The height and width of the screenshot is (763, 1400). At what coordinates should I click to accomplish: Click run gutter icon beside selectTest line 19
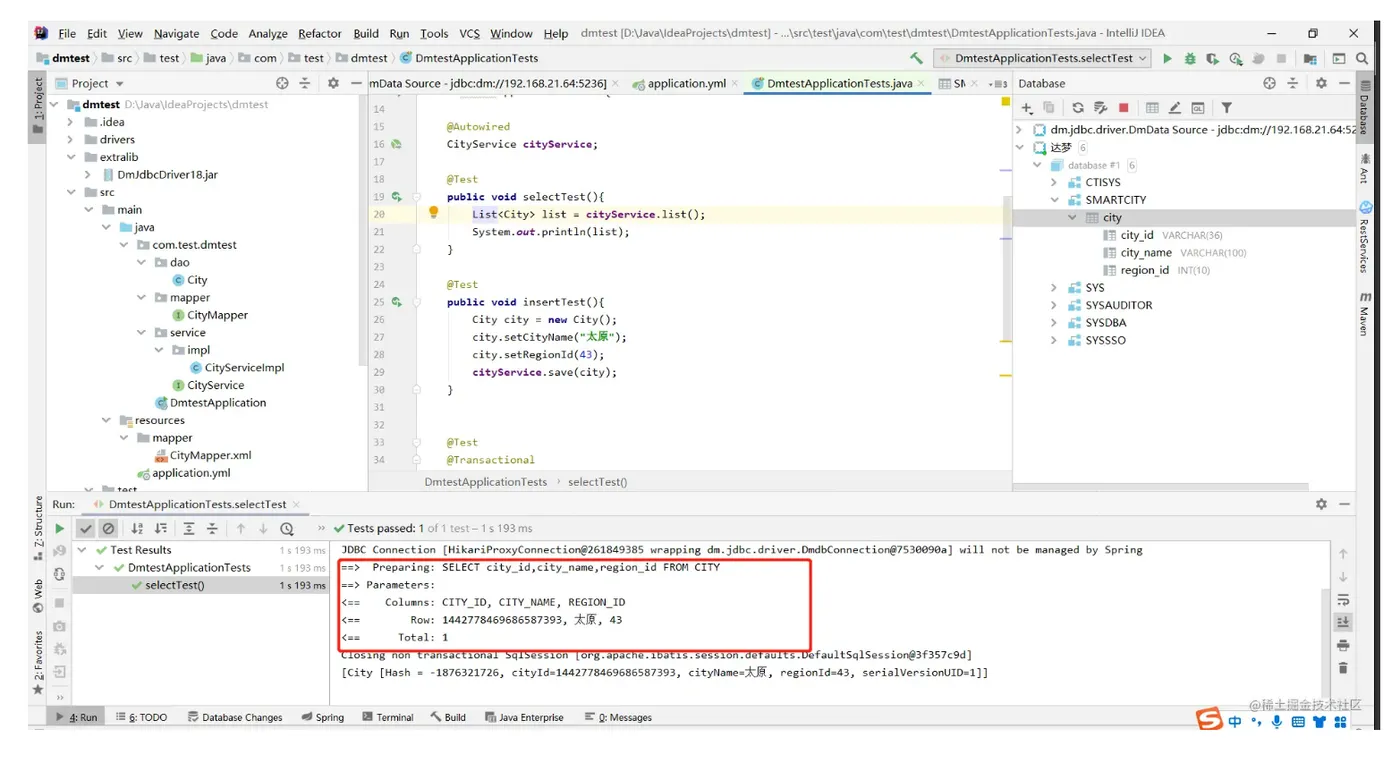pyautogui.click(x=397, y=197)
